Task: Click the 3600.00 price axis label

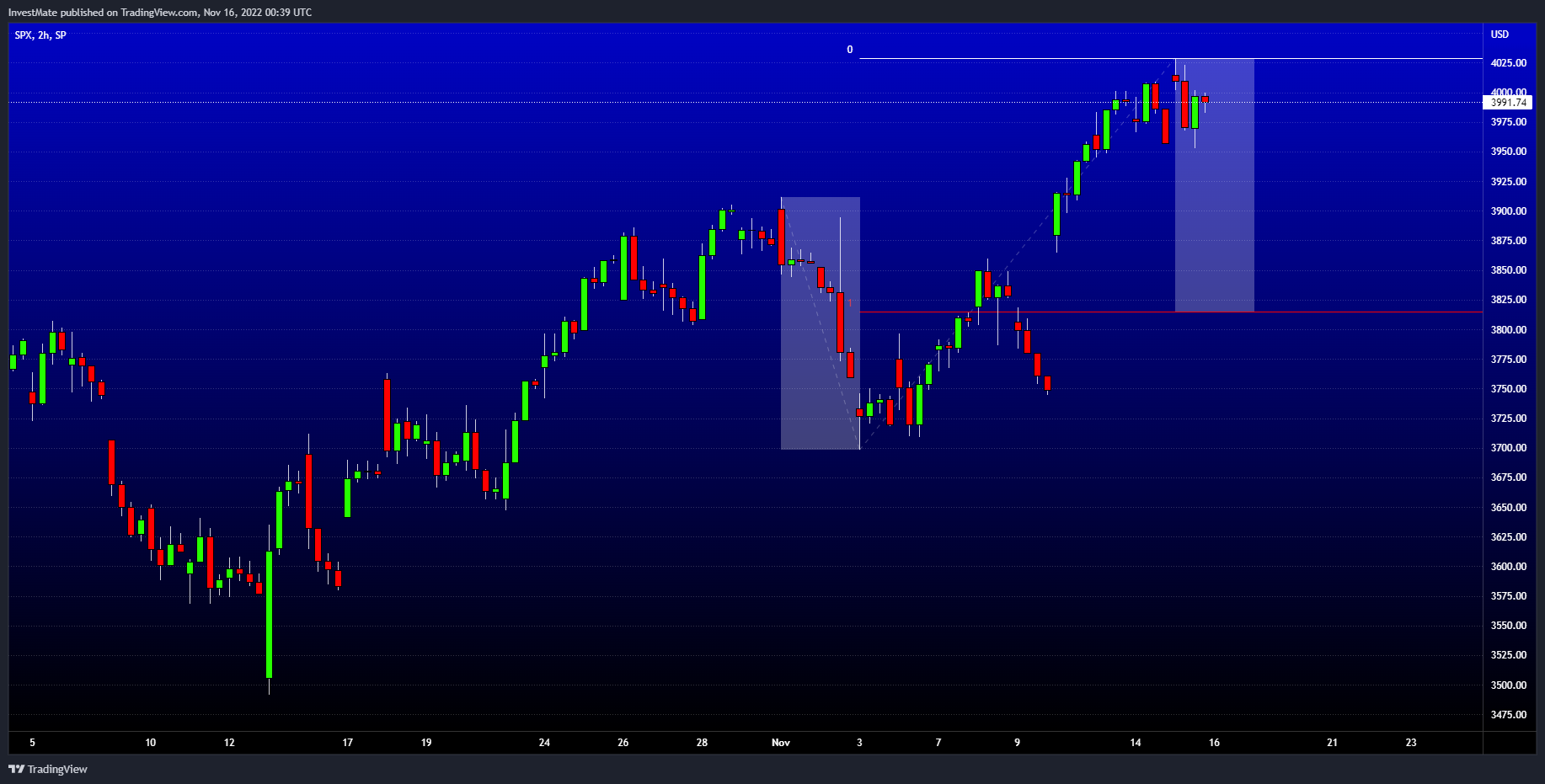Action: pyautogui.click(x=1508, y=567)
